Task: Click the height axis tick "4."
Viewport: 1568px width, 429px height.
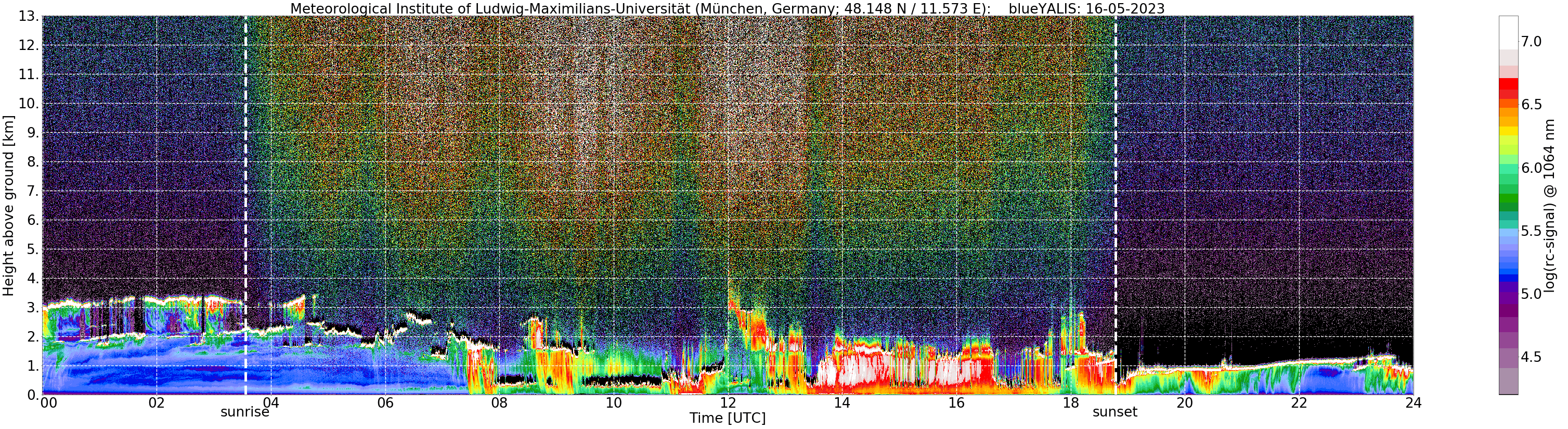Action: (33, 279)
